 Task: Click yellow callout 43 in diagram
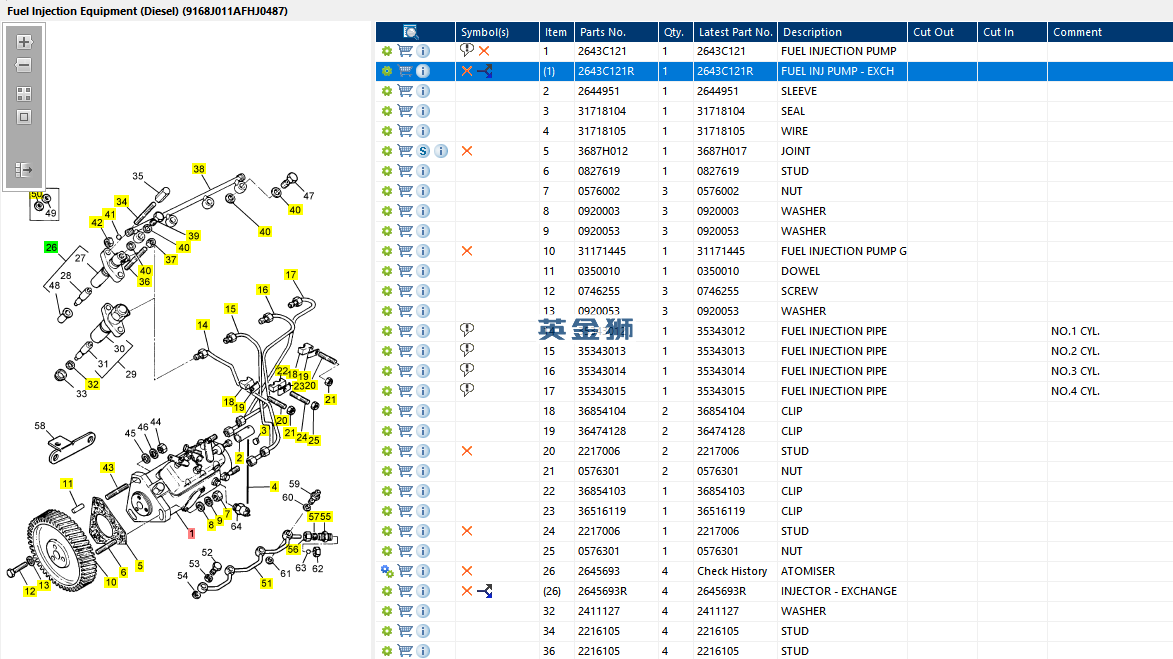[x=108, y=468]
